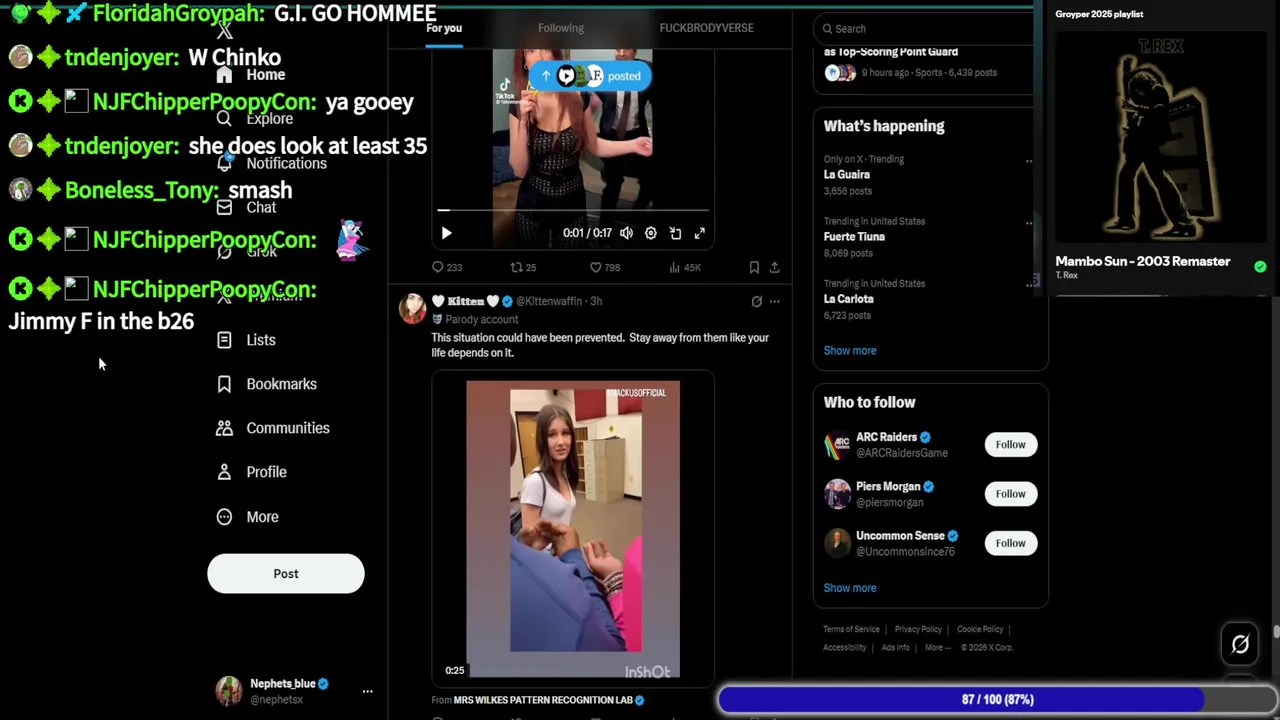Click the white Post button
The width and height of the screenshot is (1280, 720).
286,574
